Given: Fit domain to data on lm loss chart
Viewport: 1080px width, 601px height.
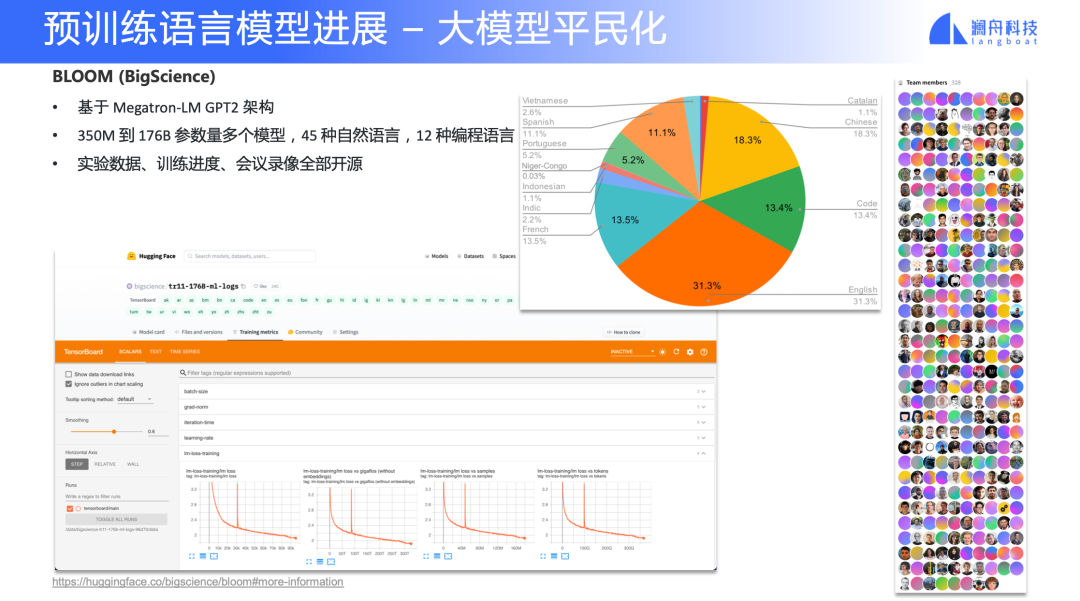Looking at the screenshot, I should (x=214, y=556).
